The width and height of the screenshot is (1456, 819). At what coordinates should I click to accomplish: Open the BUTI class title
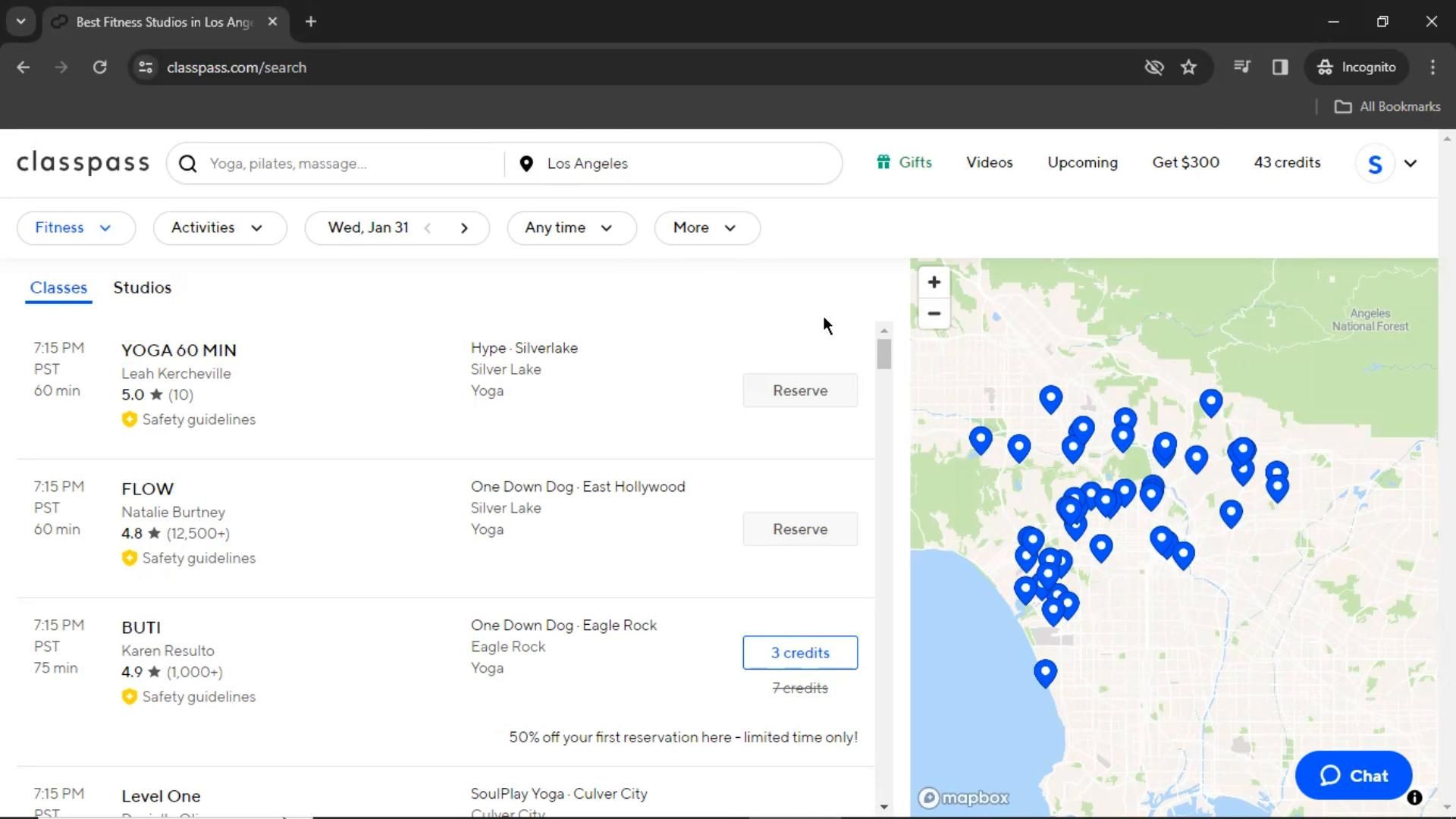click(x=141, y=628)
